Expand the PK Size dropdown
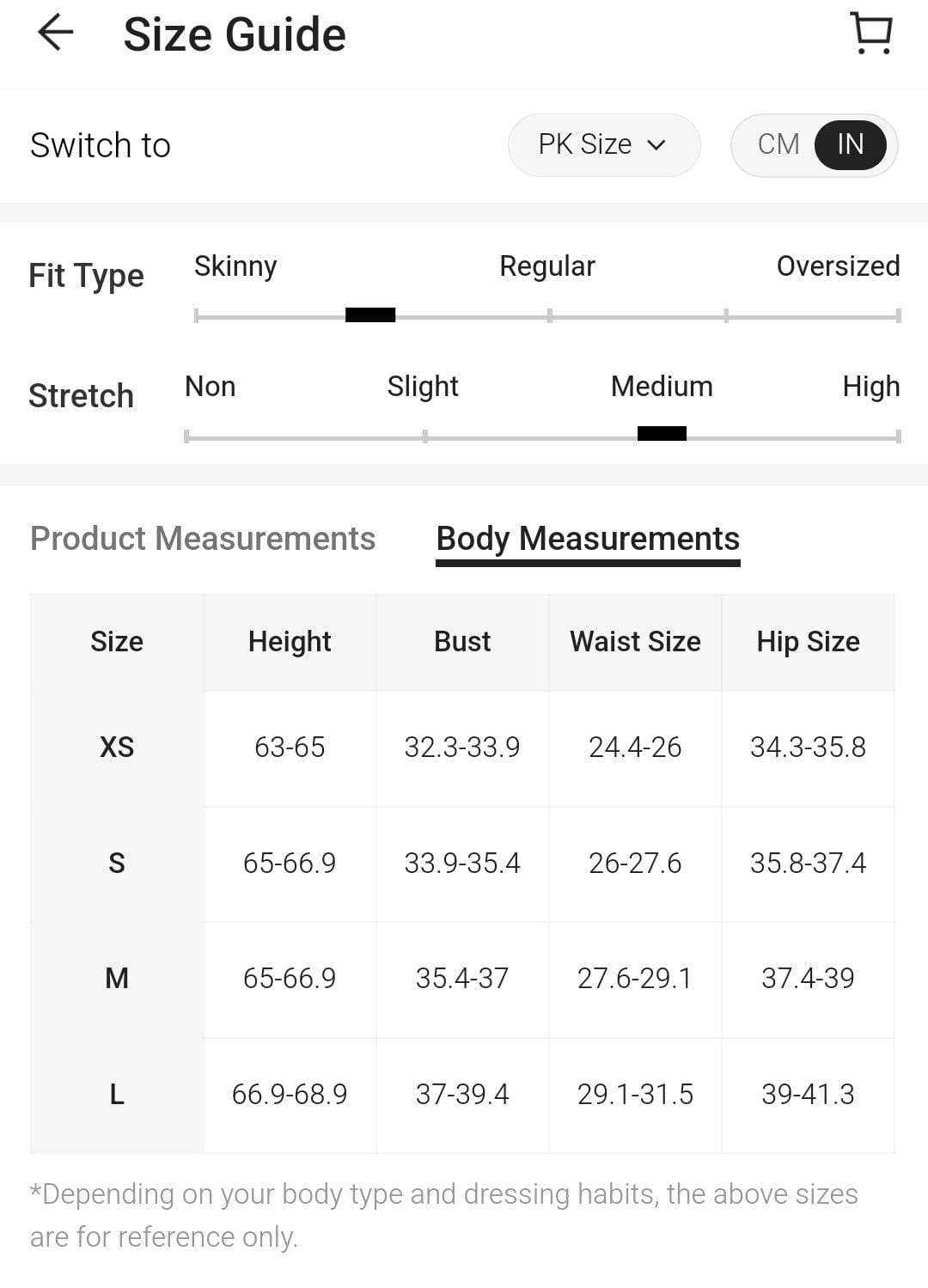This screenshot has width=928, height=1288. pyautogui.click(x=603, y=145)
